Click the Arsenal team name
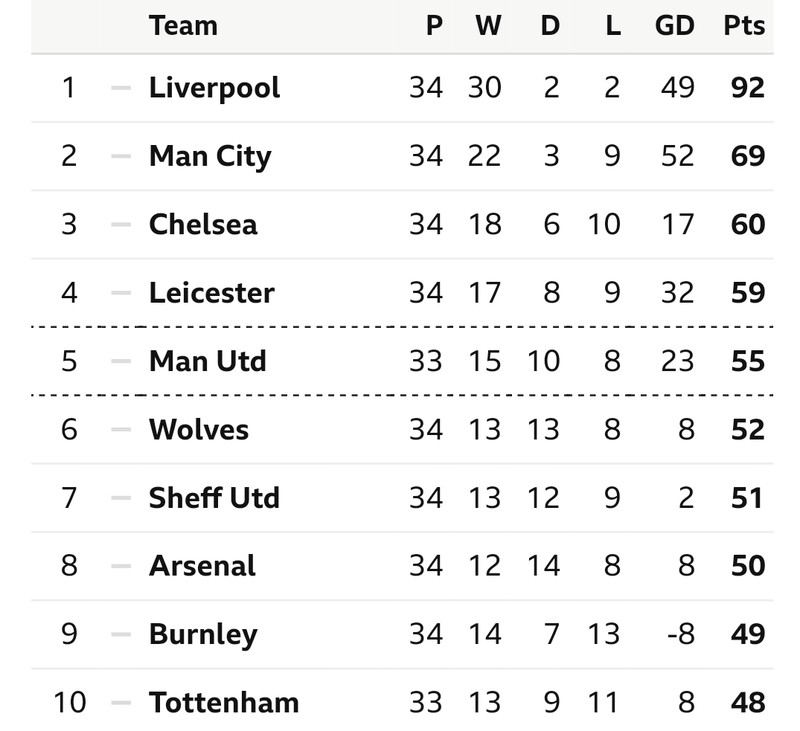This screenshot has height=731, width=800. pos(202,566)
